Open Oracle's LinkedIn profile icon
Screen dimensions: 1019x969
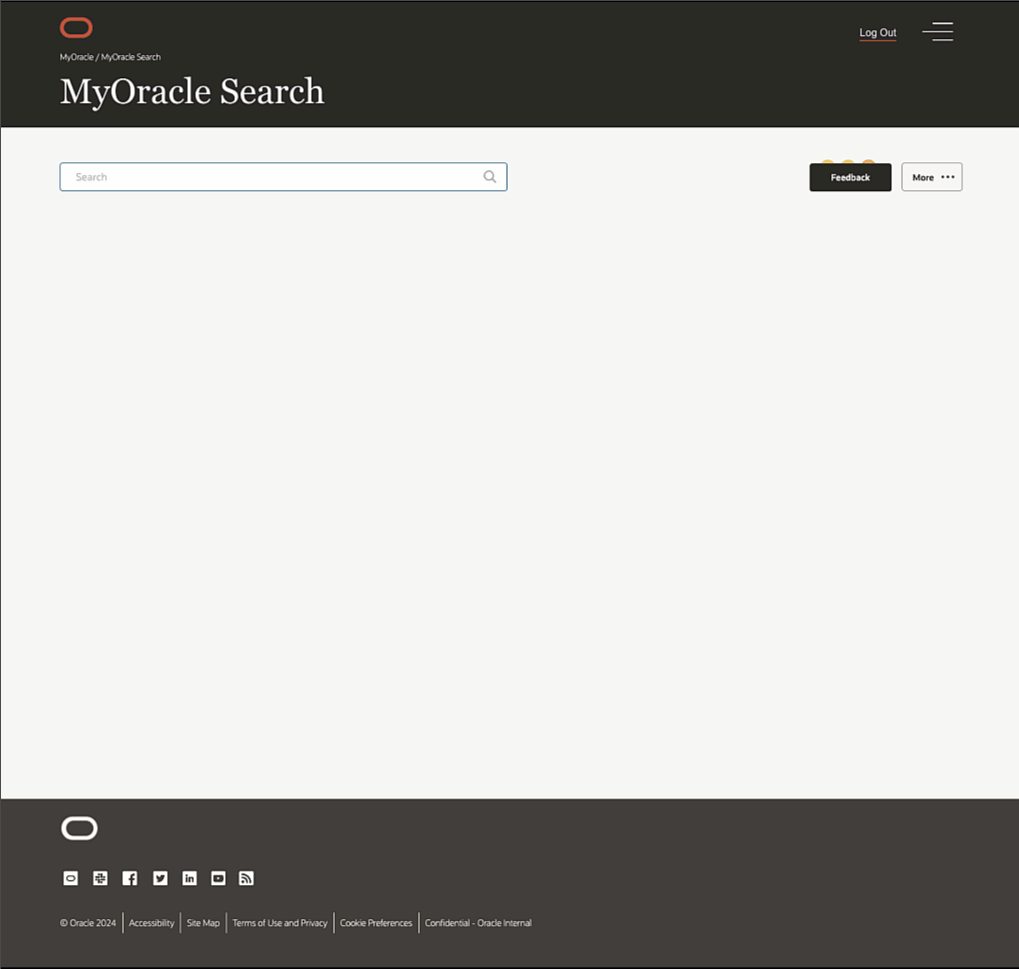[x=188, y=878]
